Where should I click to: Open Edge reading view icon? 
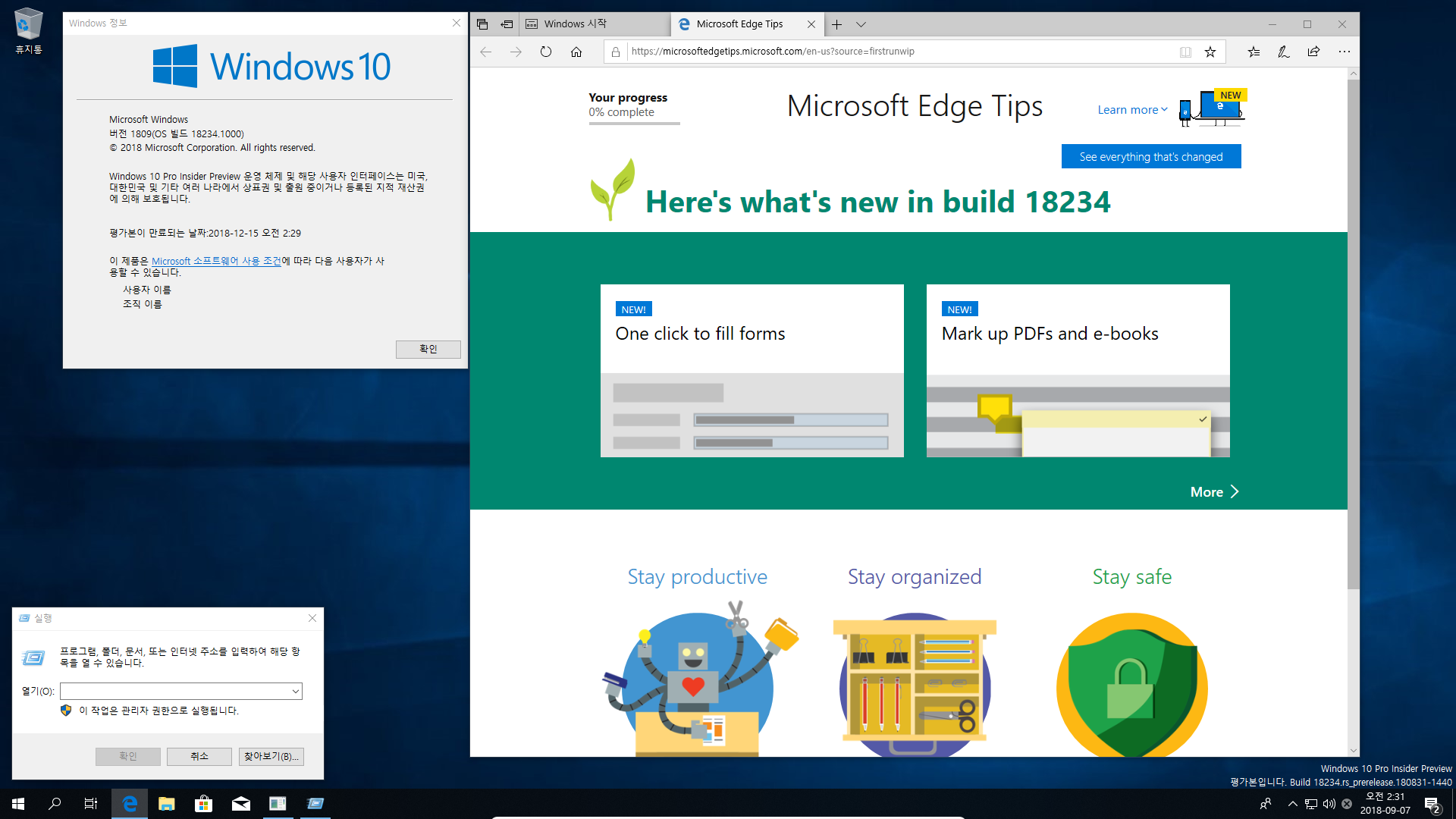point(1185,52)
